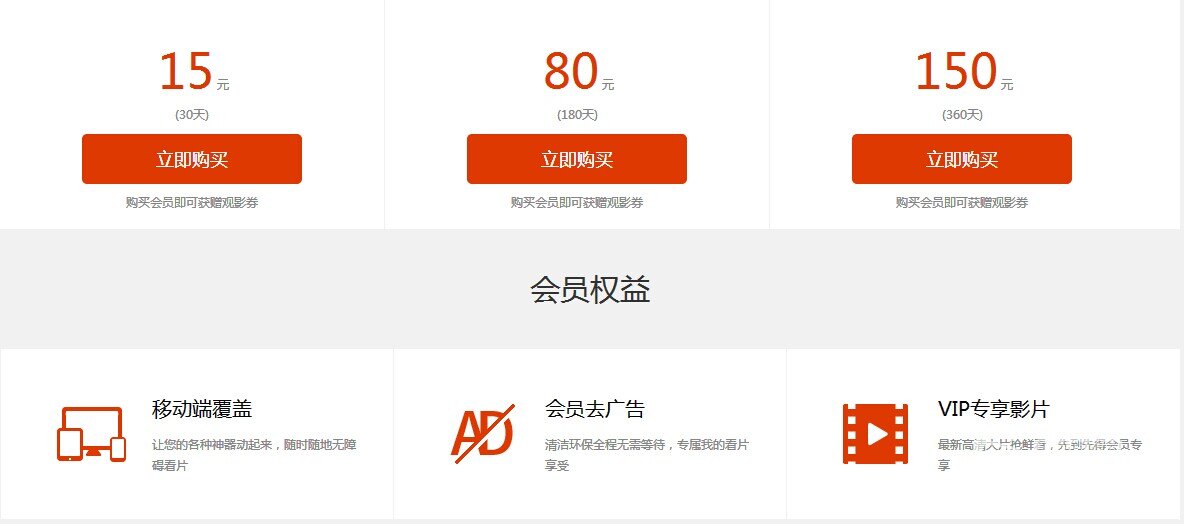
Task: Click the description text under 会员去广告
Action: (646, 454)
